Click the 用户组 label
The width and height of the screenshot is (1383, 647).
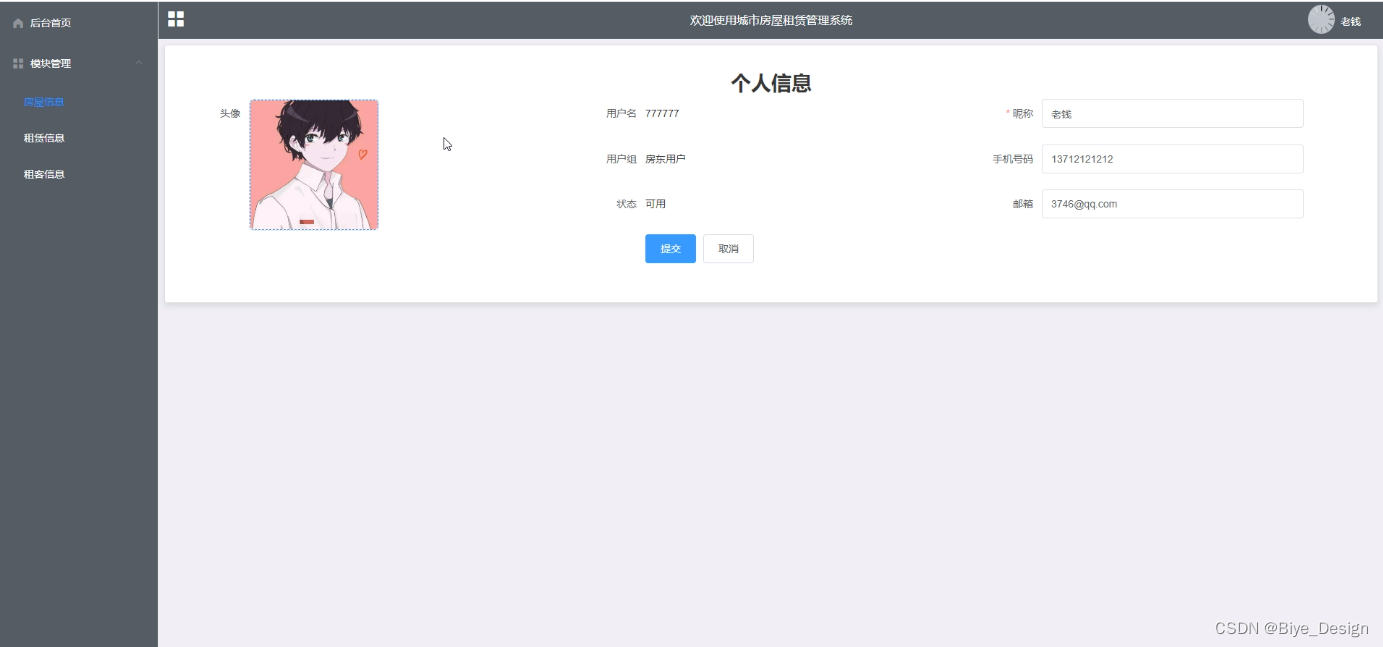pos(621,159)
